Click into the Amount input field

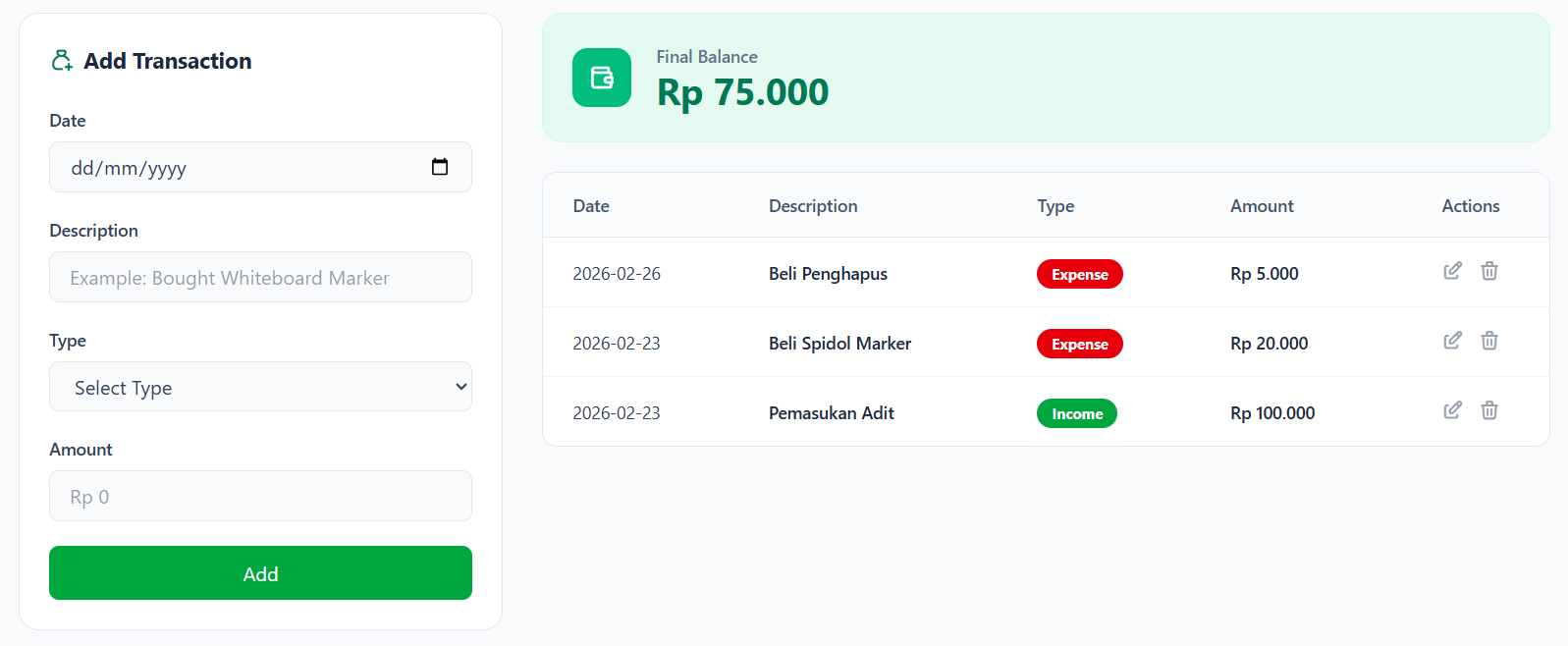[260, 497]
